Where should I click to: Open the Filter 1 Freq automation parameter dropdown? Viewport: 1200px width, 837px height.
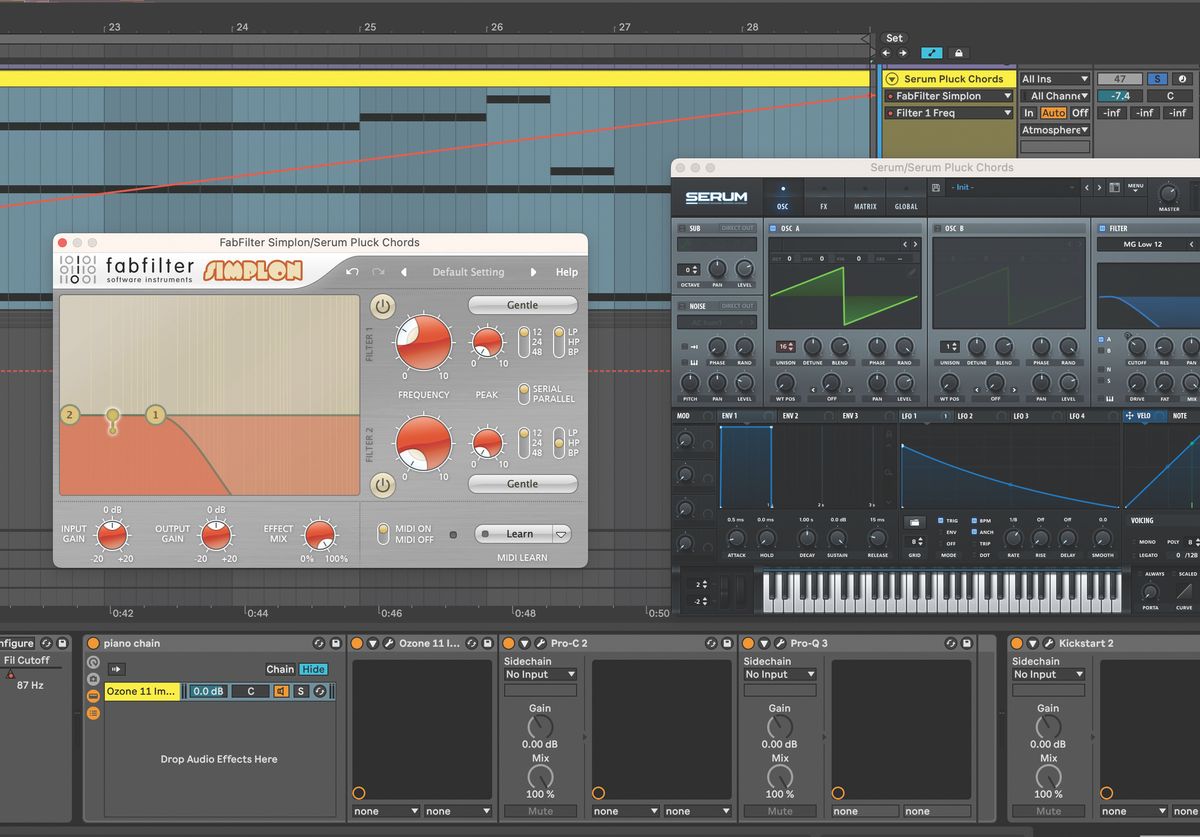pos(948,113)
